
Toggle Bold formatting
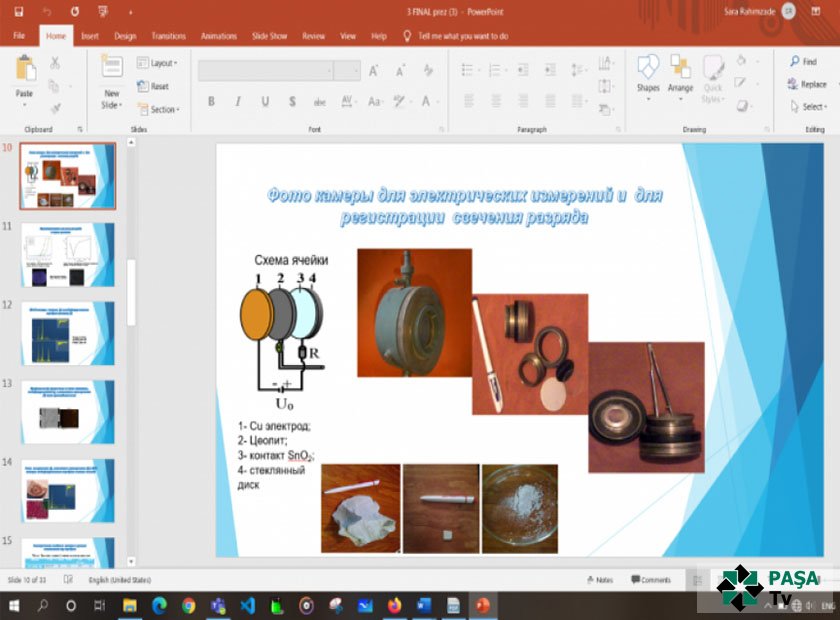click(x=211, y=102)
